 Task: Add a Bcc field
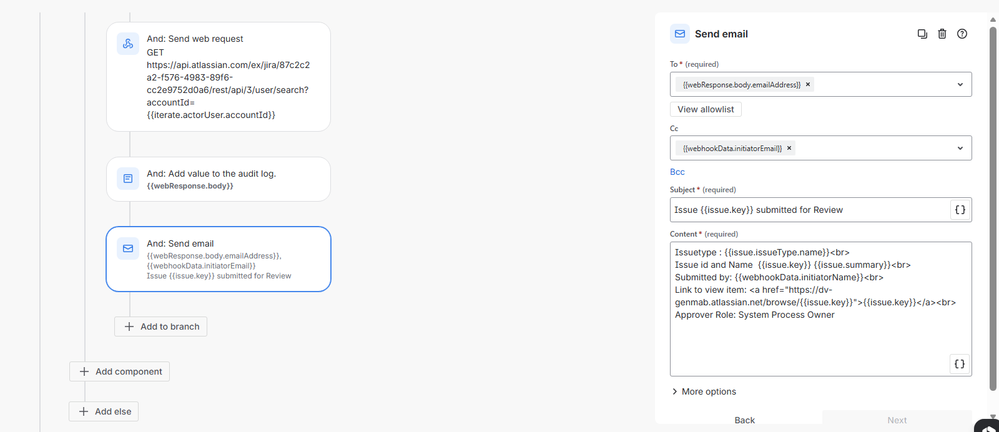[x=677, y=172]
